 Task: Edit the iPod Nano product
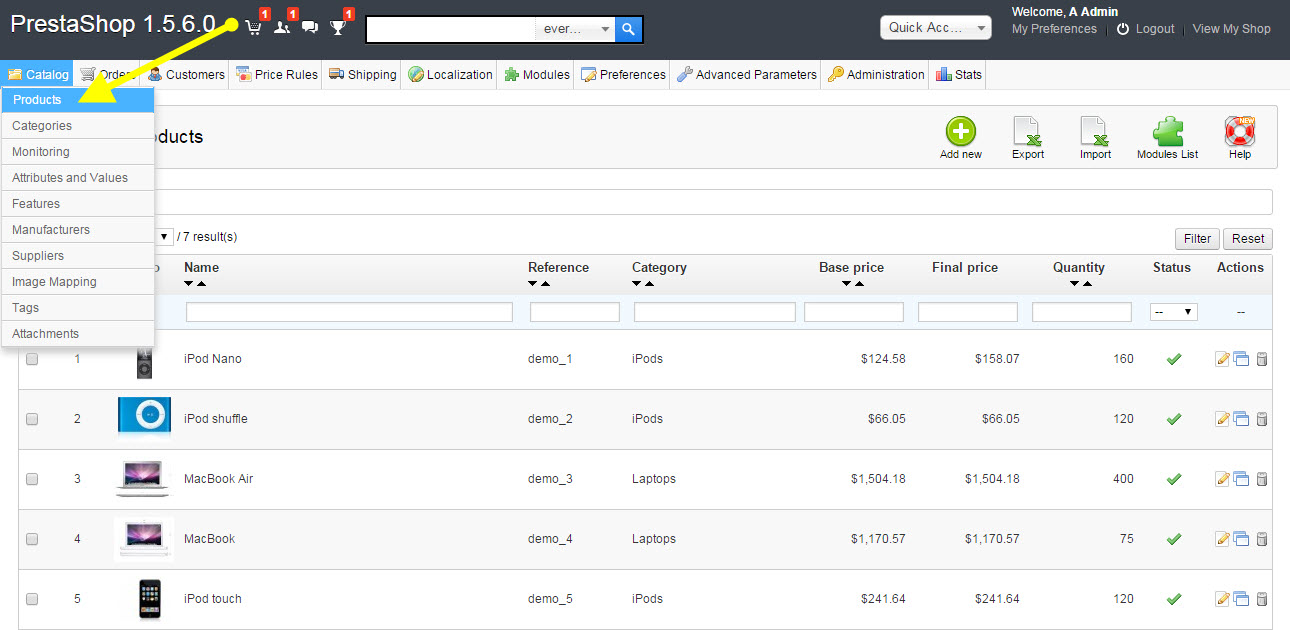point(1222,359)
